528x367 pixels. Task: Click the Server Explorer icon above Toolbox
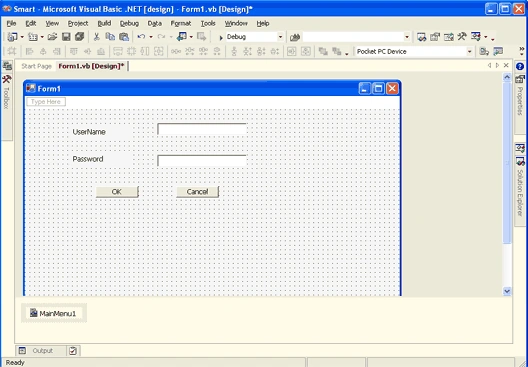click(x=7, y=66)
